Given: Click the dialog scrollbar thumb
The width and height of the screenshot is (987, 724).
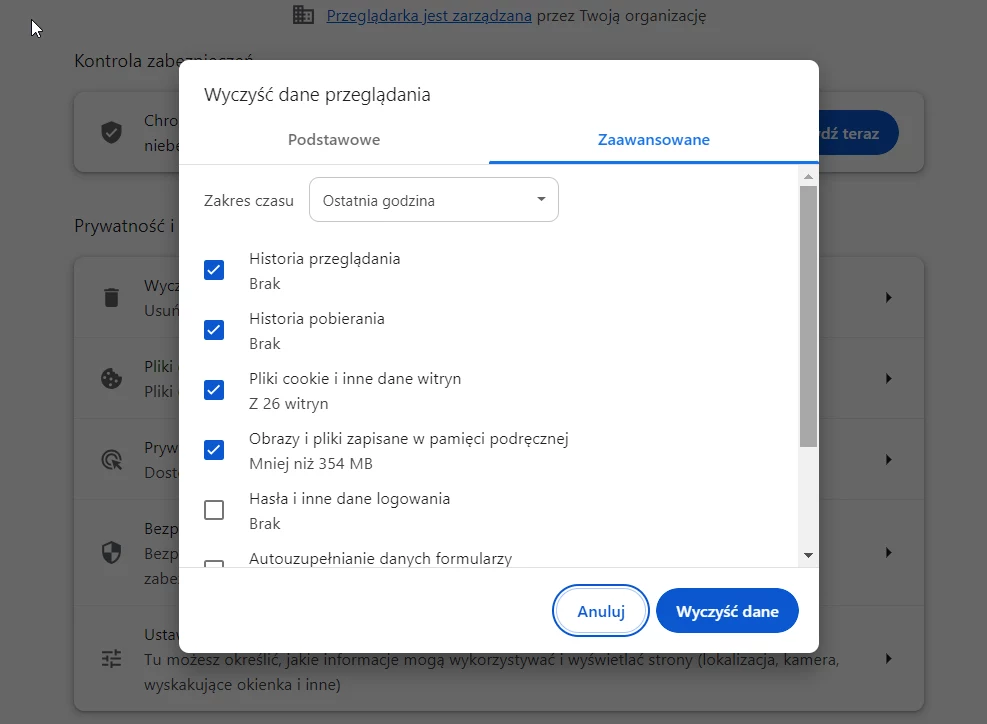Looking at the screenshot, I should pyautogui.click(x=808, y=317).
